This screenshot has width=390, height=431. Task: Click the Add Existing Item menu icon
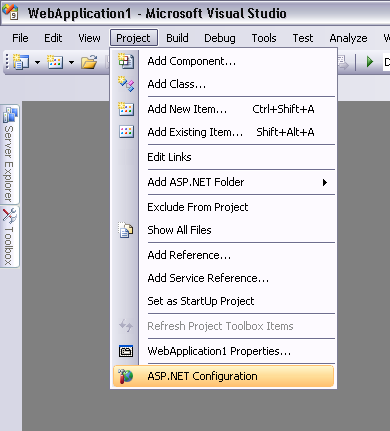coord(126,132)
